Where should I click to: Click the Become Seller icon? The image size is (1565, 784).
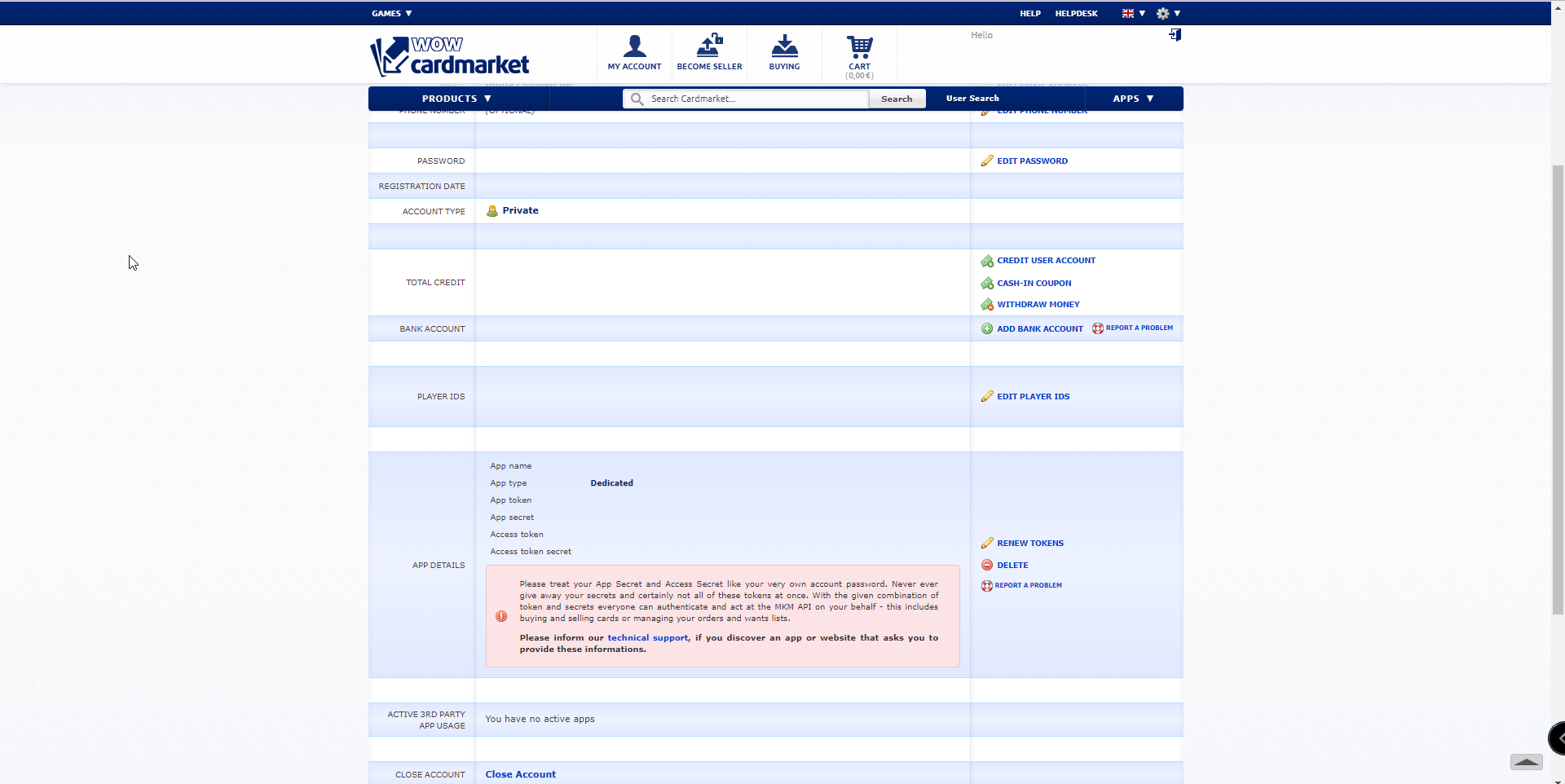(x=709, y=46)
